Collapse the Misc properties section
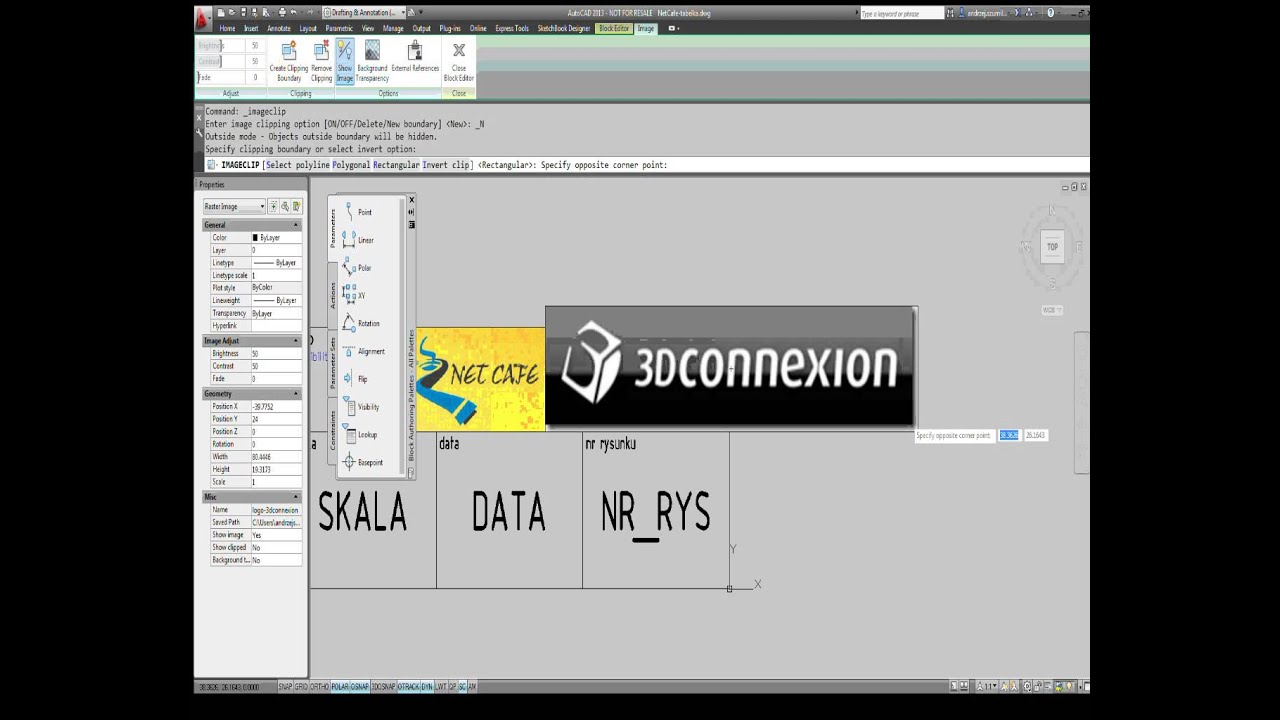Image resolution: width=1280 pixels, height=720 pixels. coord(296,497)
